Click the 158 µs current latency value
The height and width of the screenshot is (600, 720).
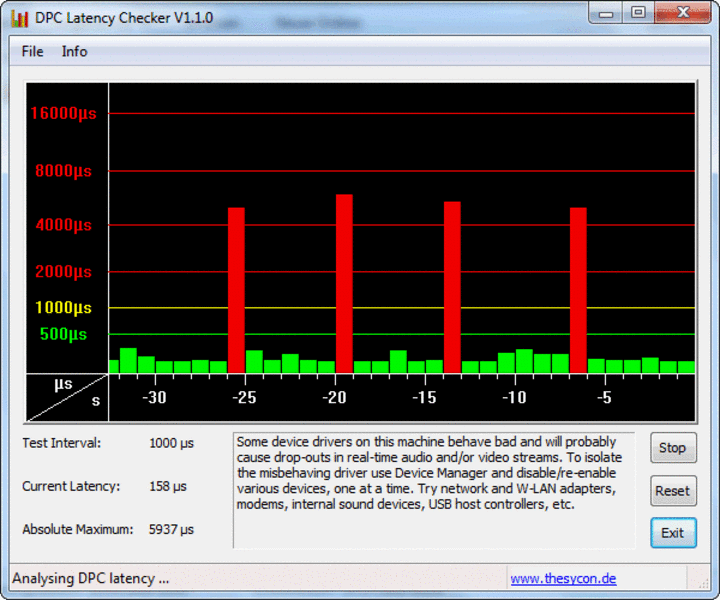tap(168, 486)
